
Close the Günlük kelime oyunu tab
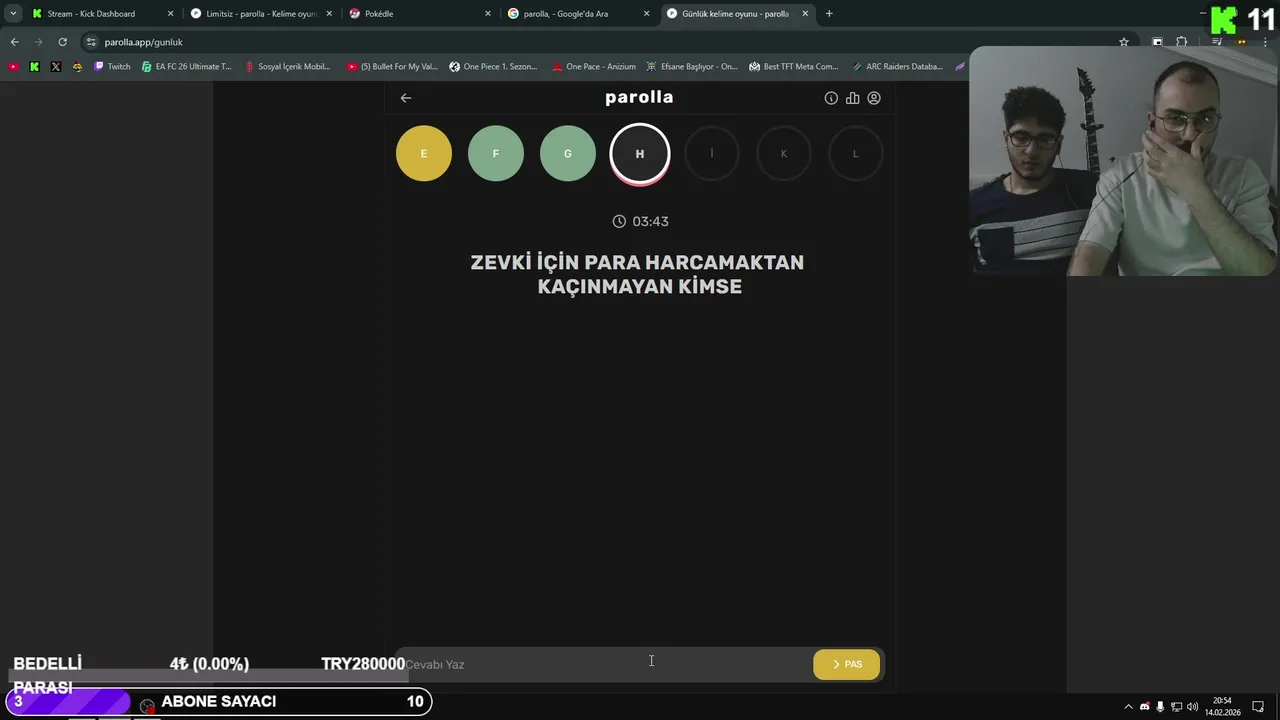coord(805,14)
